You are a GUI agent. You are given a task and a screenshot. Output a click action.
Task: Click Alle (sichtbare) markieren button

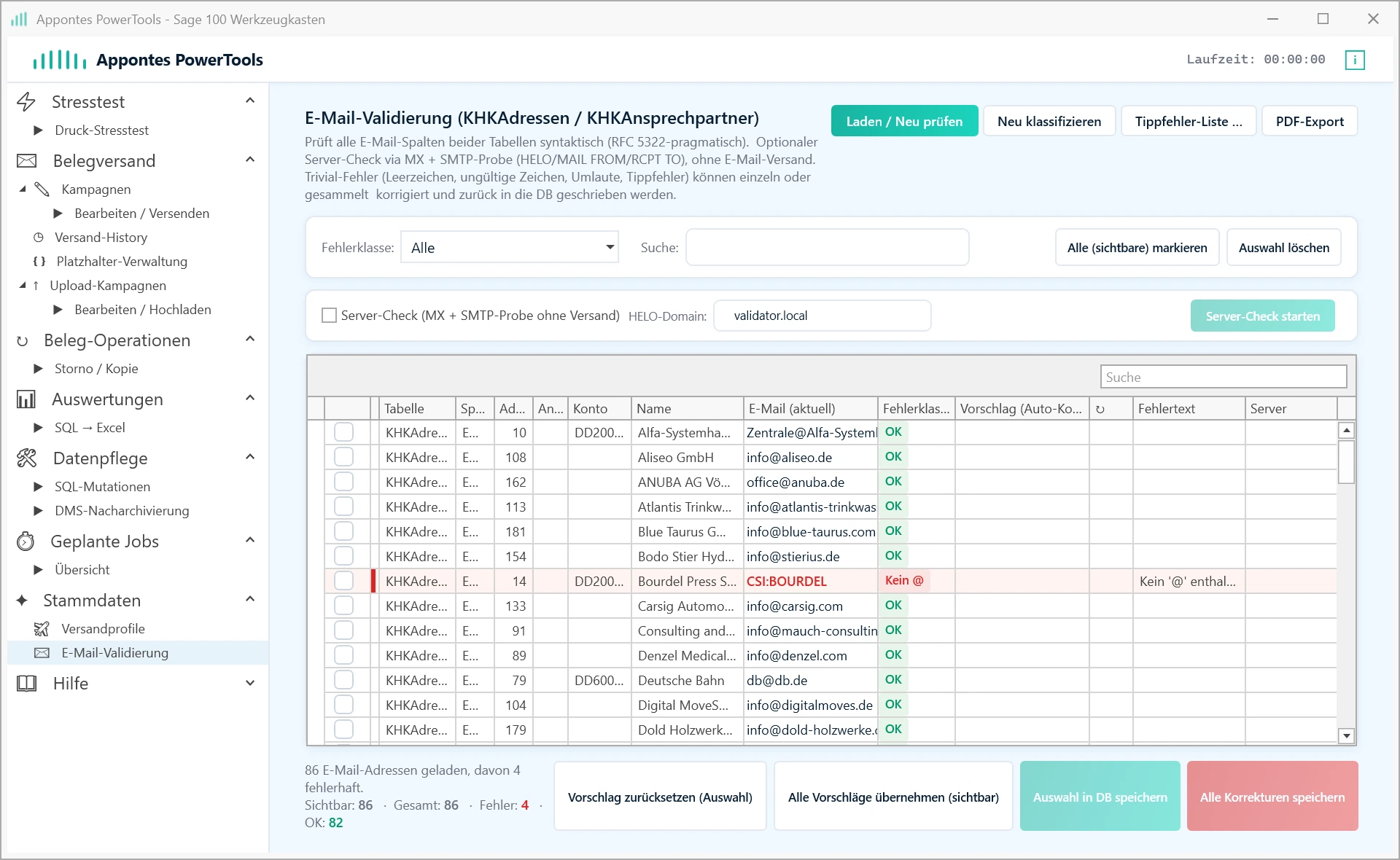coord(1137,247)
